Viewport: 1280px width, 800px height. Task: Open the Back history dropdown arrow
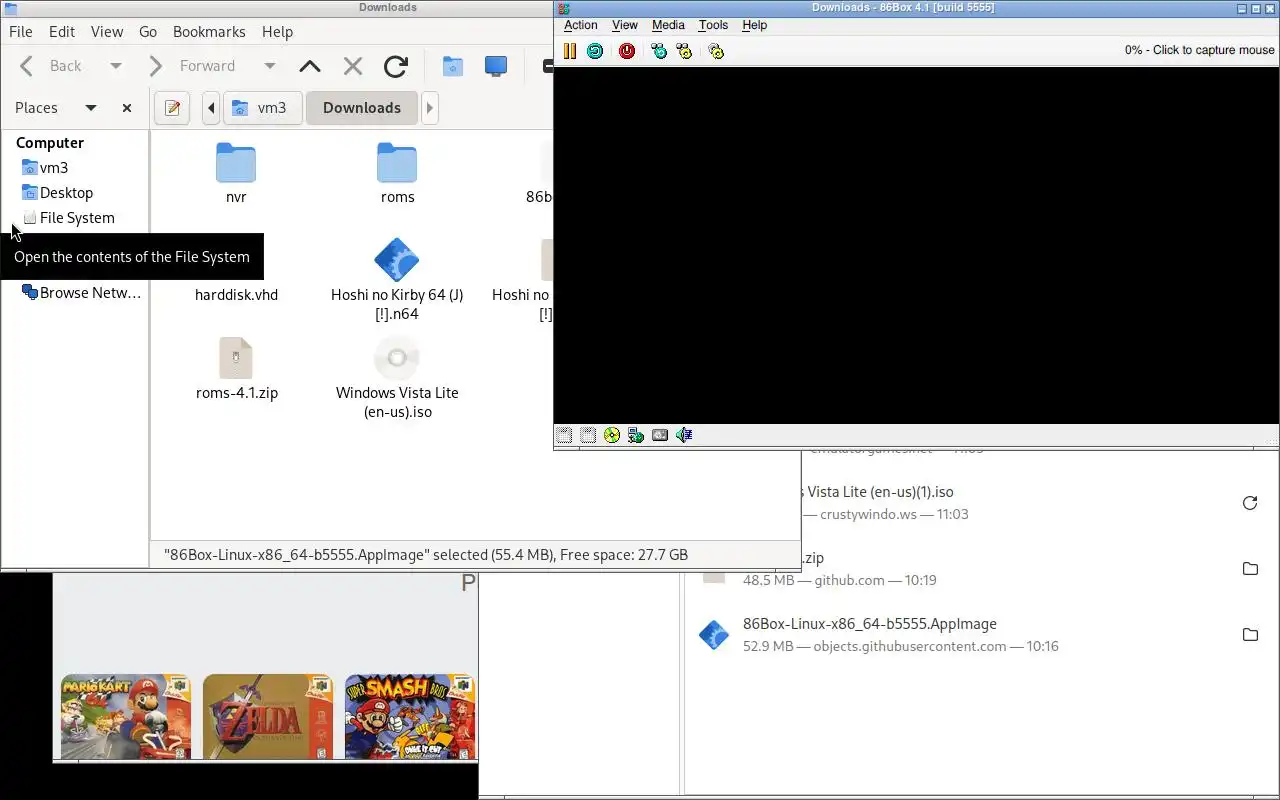click(116, 66)
